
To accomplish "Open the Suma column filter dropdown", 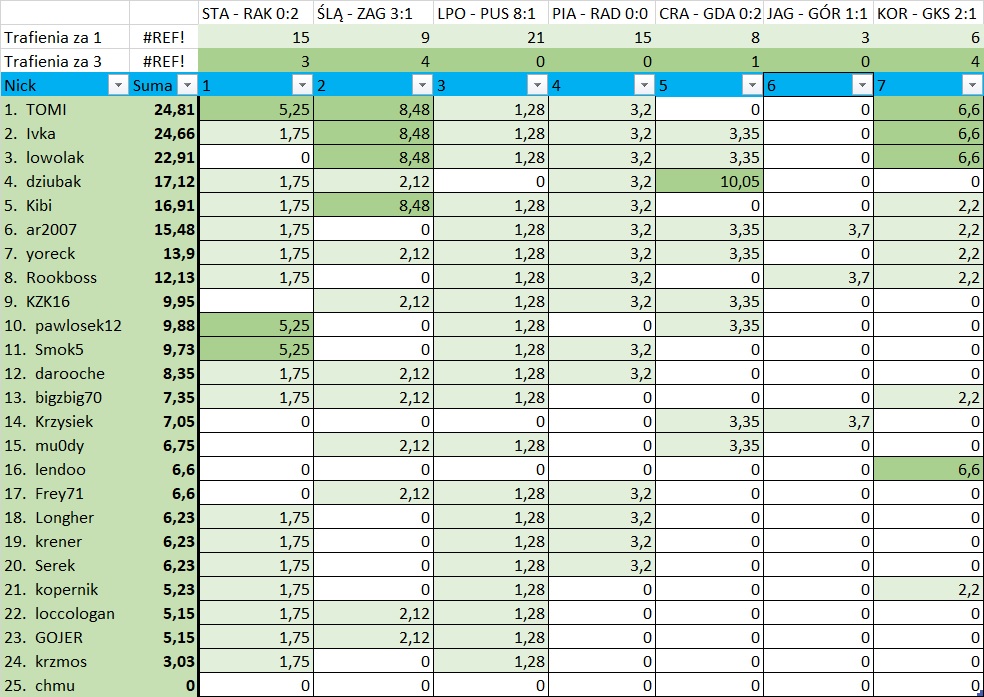I will [x=186, y=86].
